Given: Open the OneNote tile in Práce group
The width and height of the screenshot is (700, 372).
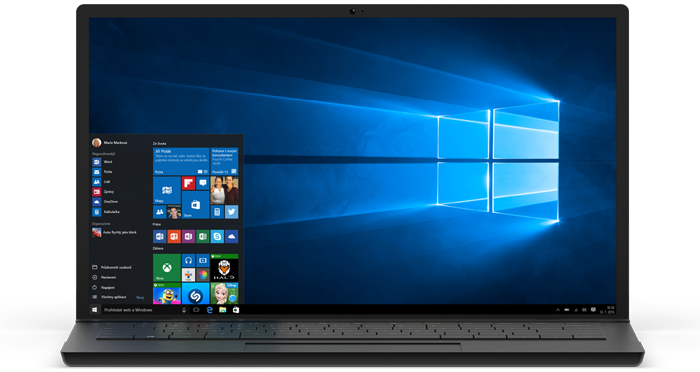Looking at the screenshot, I should click(x=188, y=236).
